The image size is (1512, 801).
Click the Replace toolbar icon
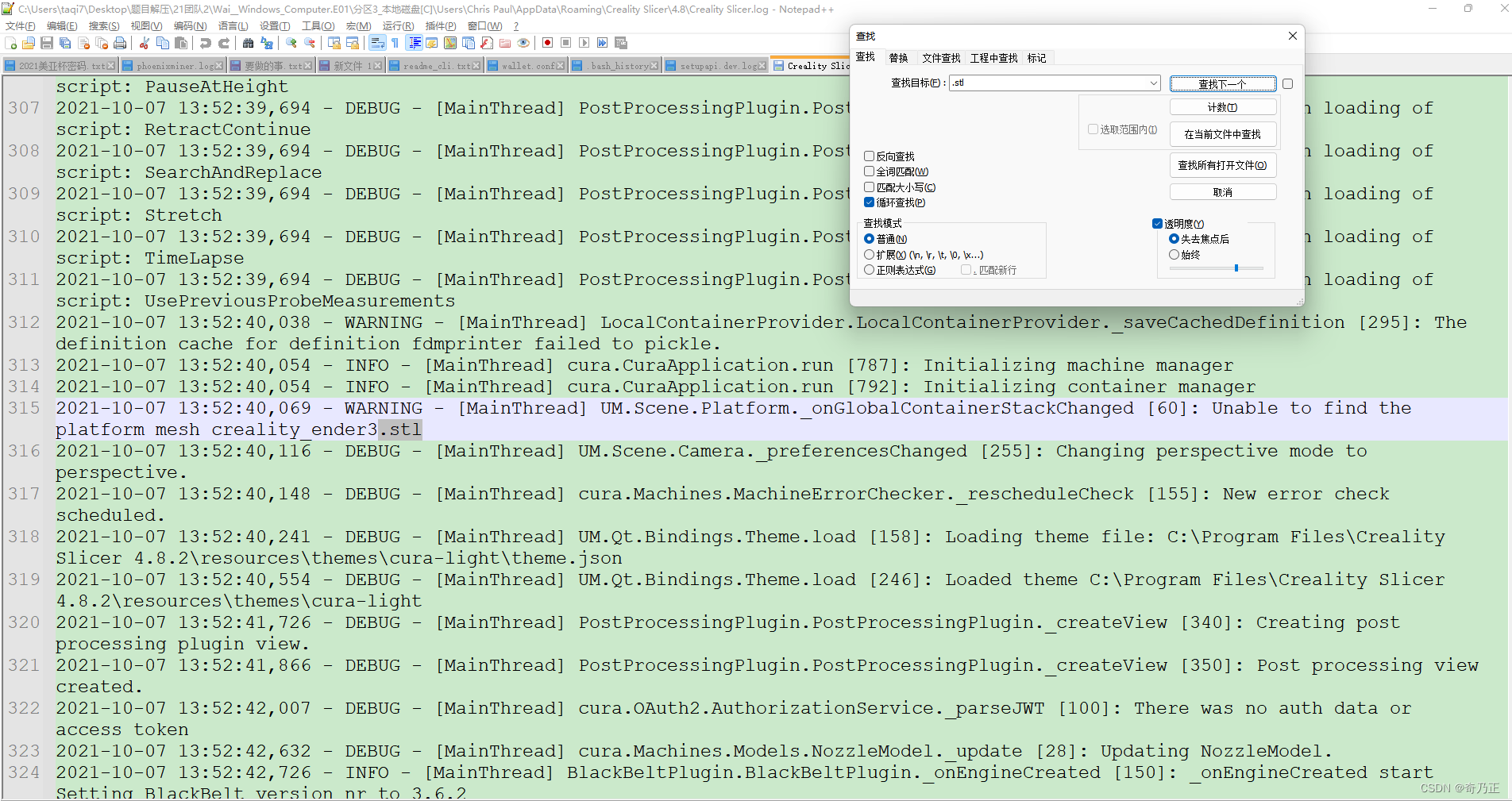coord(267,43)
